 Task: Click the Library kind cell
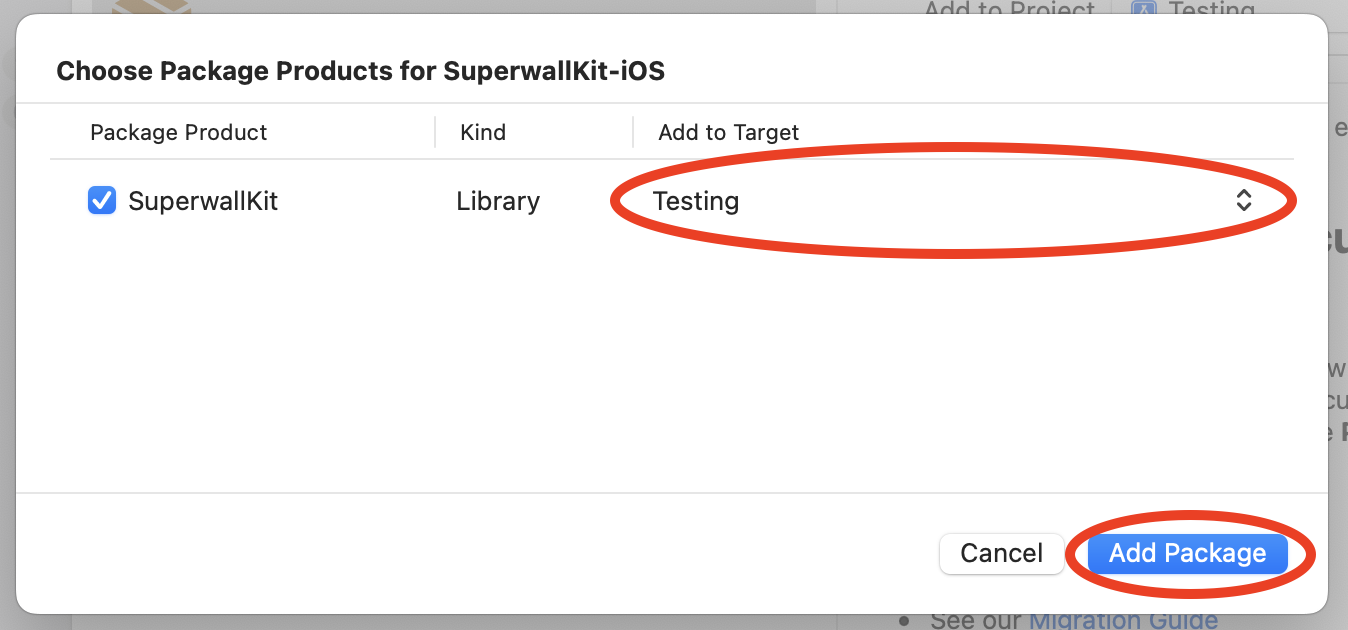coord(498,201)
